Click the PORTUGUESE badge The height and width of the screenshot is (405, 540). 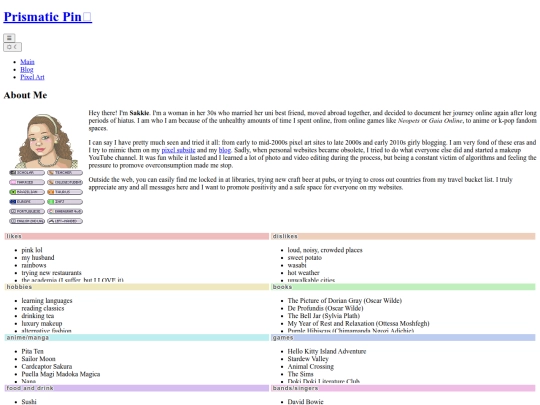tap(27, 211)
